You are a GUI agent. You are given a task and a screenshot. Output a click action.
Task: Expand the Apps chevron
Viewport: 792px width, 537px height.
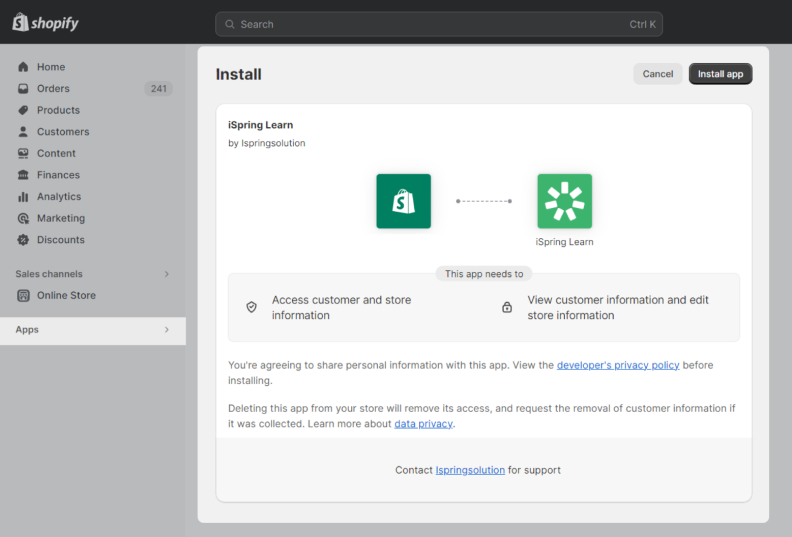167,329
